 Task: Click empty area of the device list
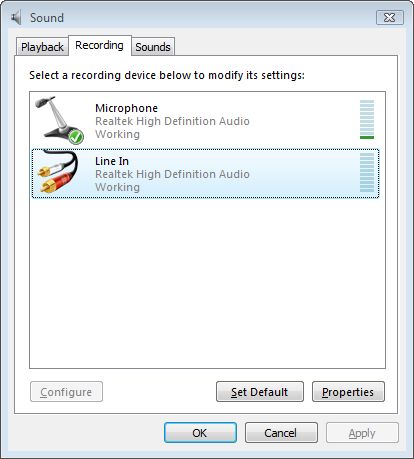(207, 283)
